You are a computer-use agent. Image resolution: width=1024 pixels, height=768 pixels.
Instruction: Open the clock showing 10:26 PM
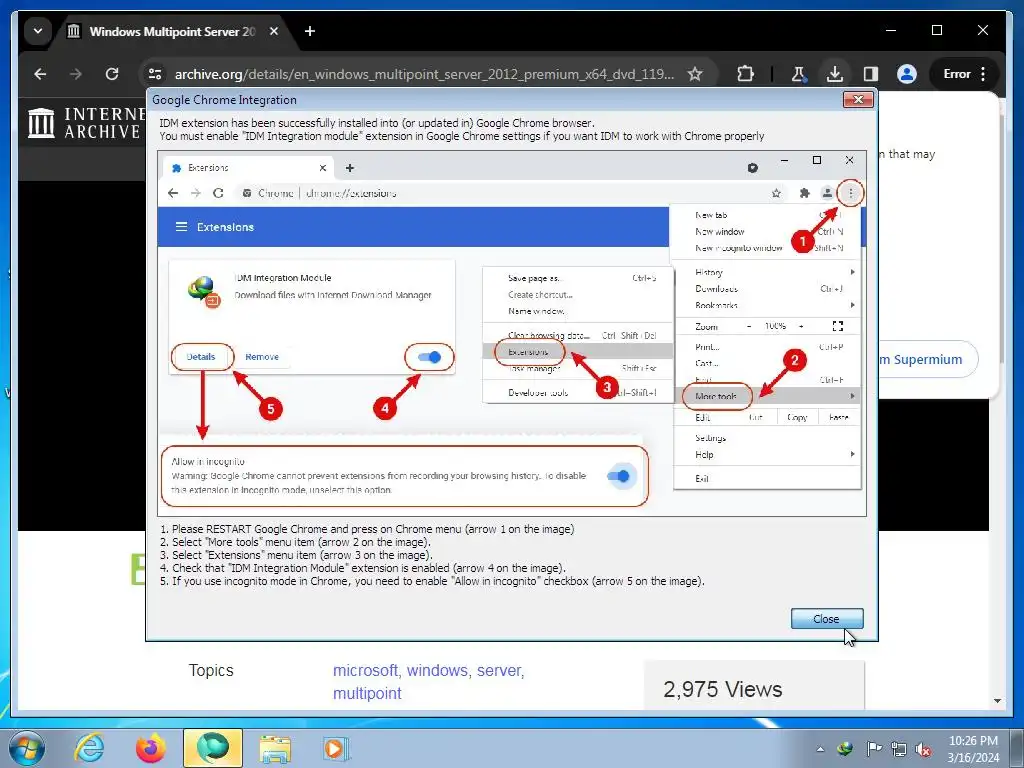click(973, 748)
